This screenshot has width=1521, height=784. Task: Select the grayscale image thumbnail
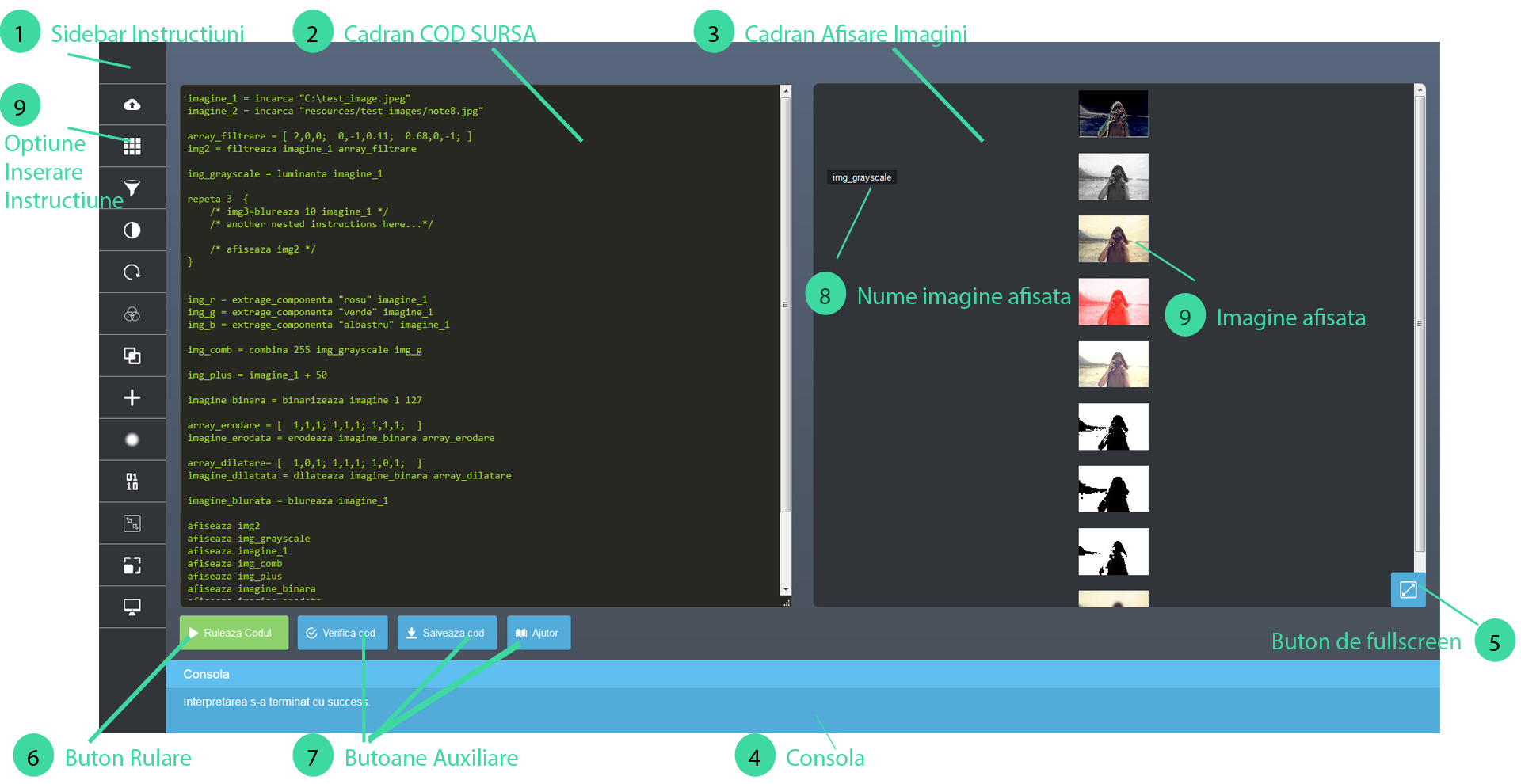coord(1113,177)
